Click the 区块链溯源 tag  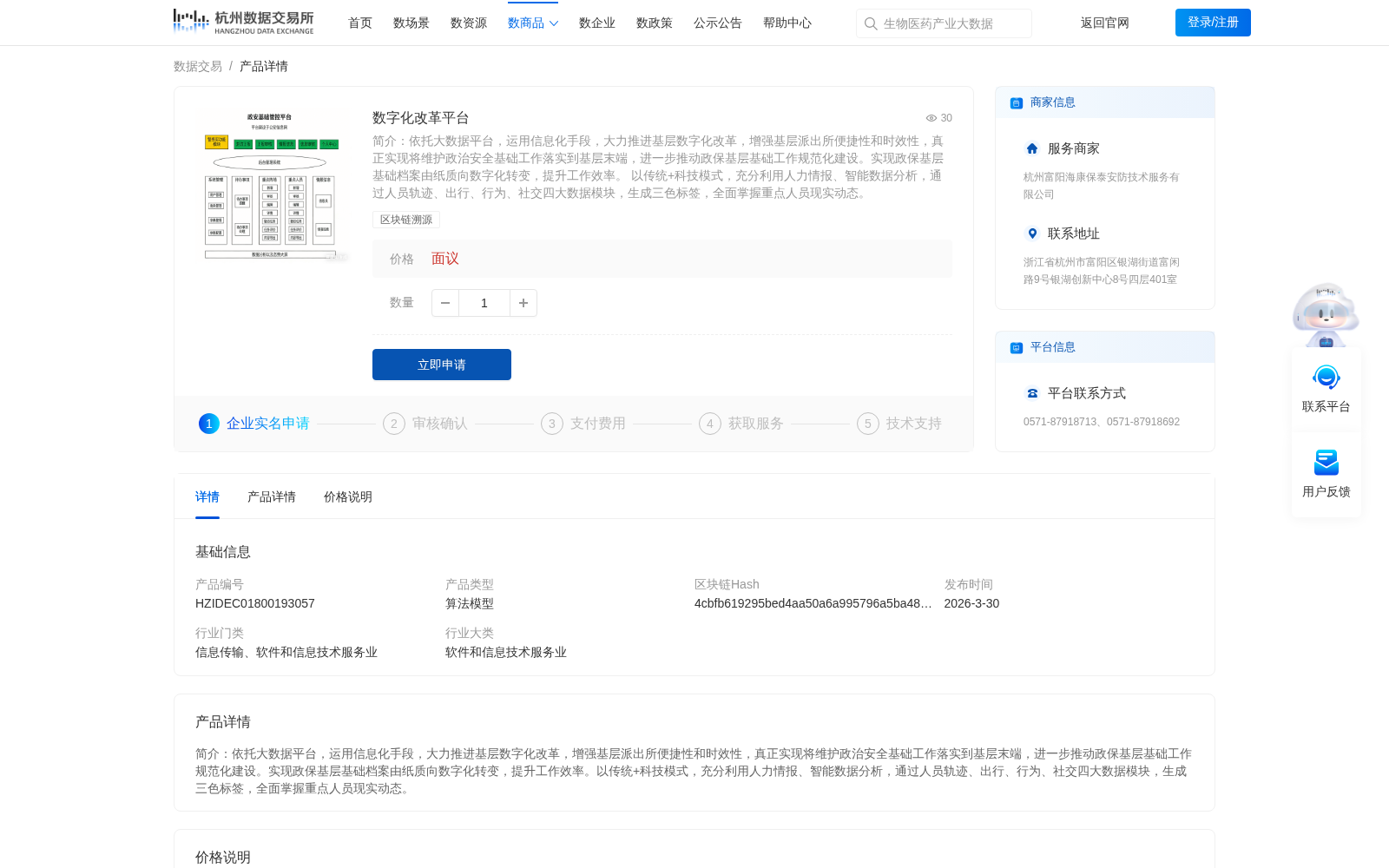tap(406, 220)
